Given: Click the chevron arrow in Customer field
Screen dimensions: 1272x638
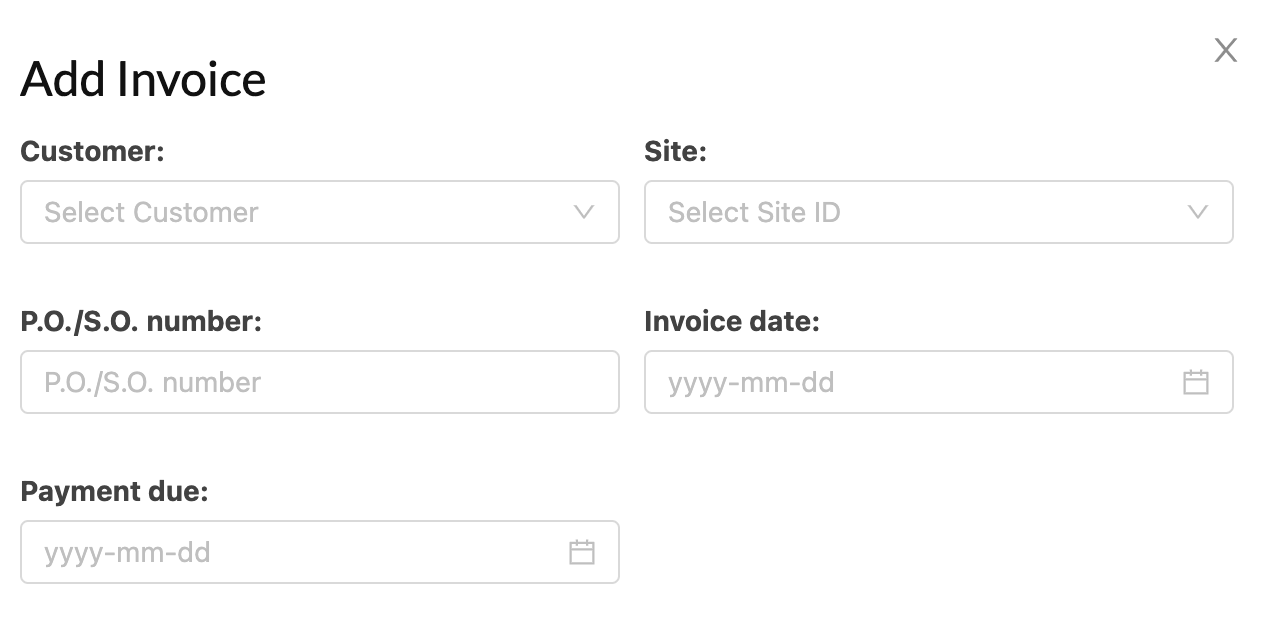Looking at the screenshot, I should coord(584,212).
